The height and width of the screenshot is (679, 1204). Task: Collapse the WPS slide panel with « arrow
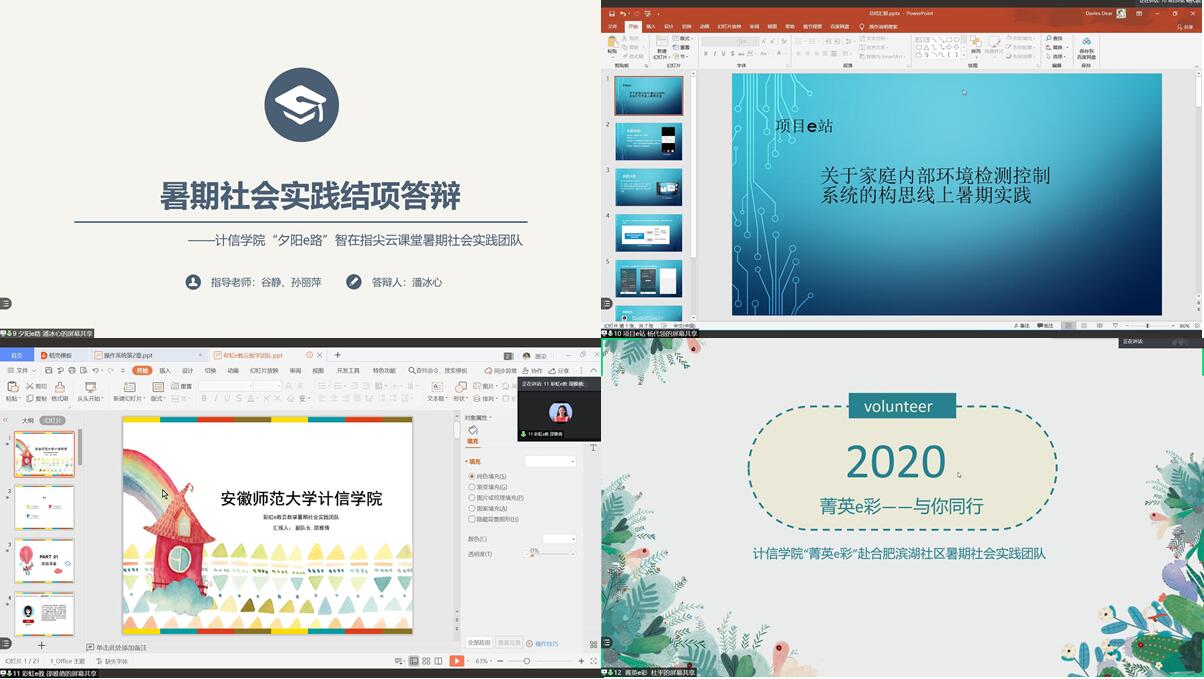click(x=5, y=421)
